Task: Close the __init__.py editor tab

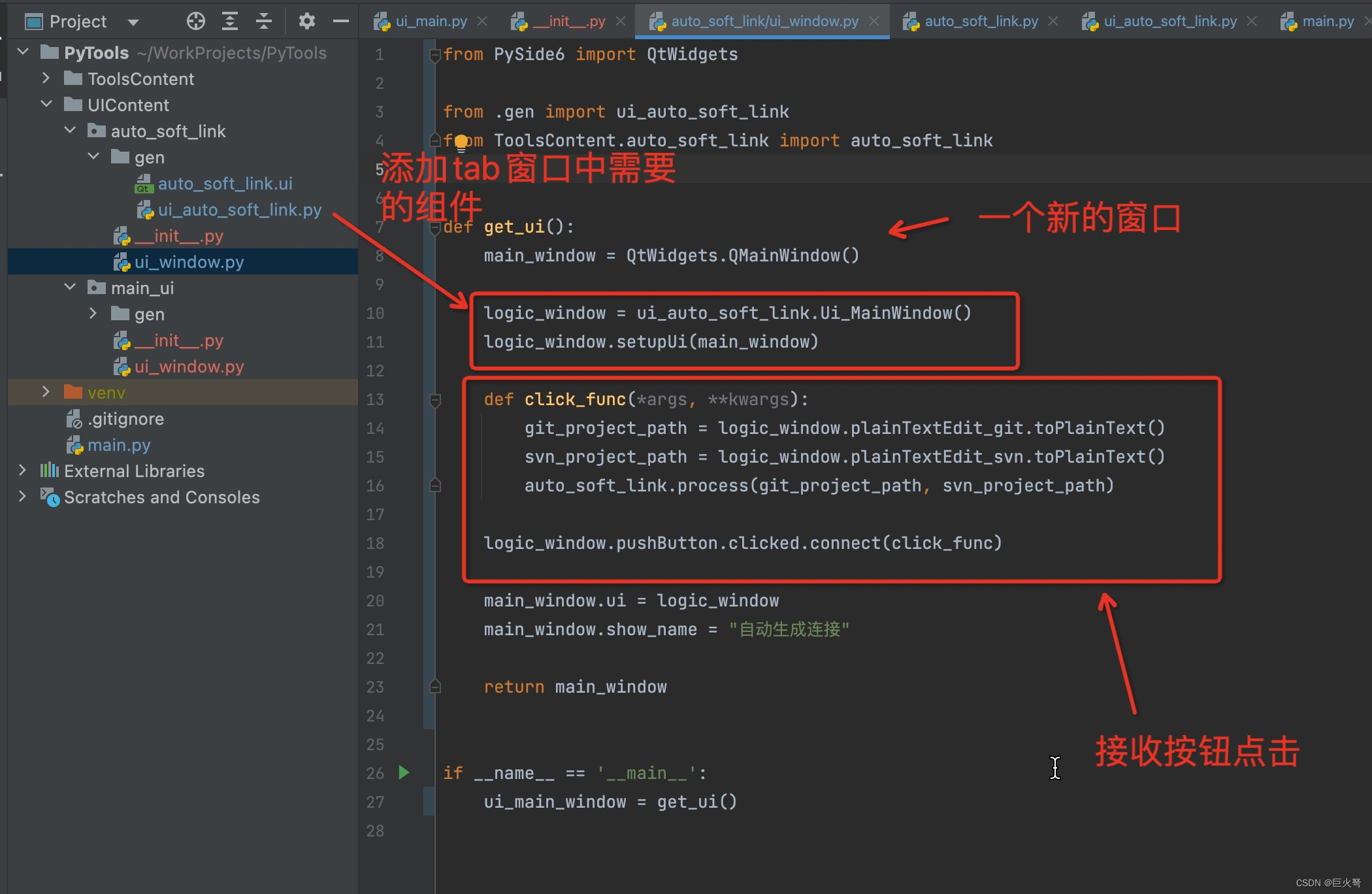Action: [621, 22]
